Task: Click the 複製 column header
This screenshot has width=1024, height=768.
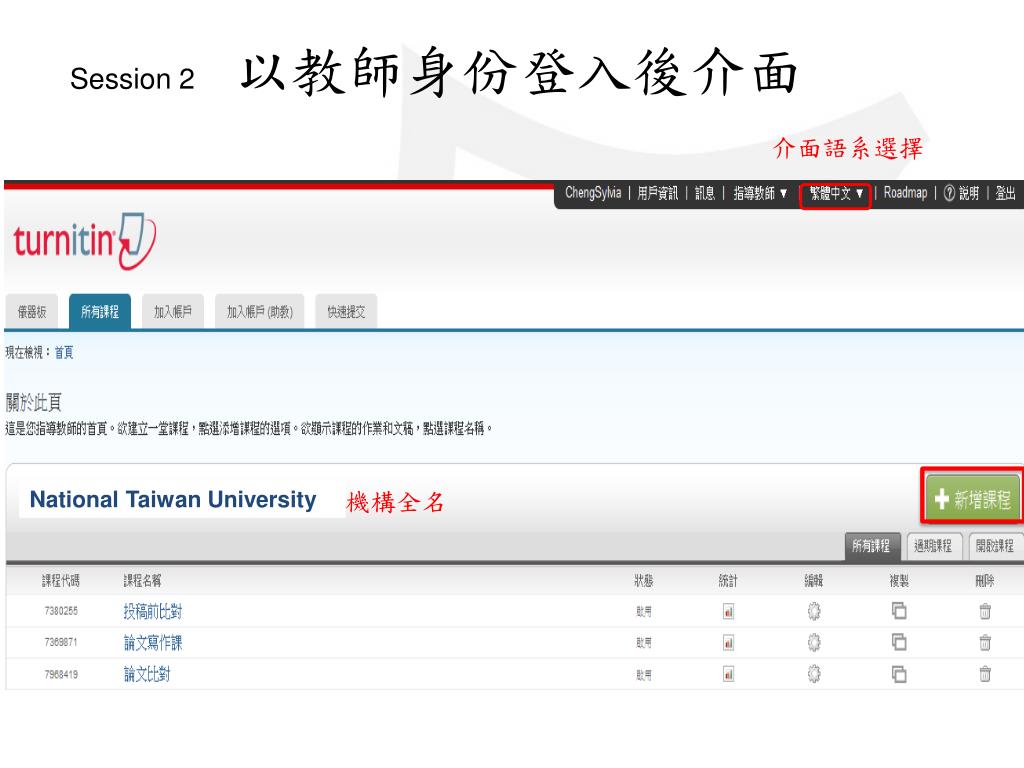Action: pyautogui.click(x=899, y=581)
